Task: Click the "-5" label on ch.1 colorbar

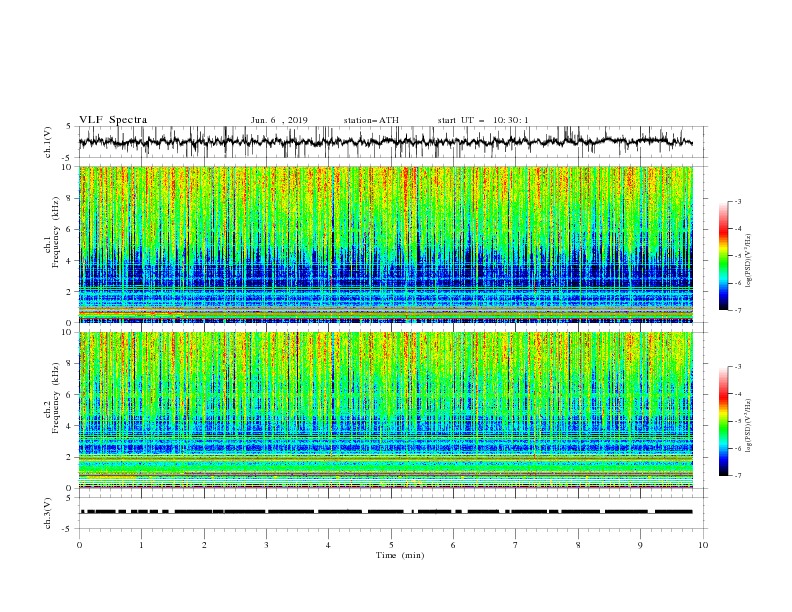Action: (x=737, y=256)
